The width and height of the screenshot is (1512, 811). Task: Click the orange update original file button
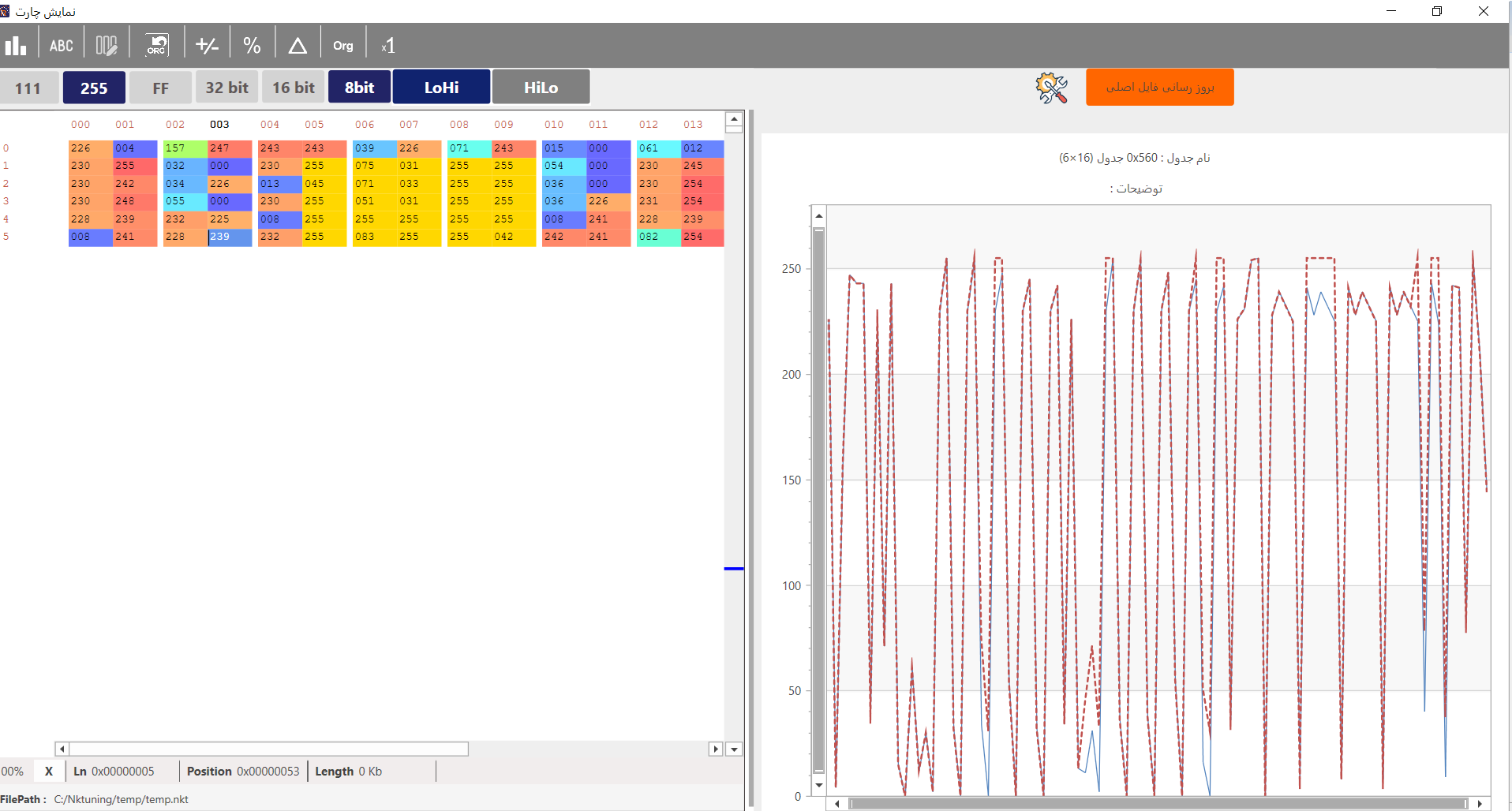pyautogui.click(x=1159, y=87)
